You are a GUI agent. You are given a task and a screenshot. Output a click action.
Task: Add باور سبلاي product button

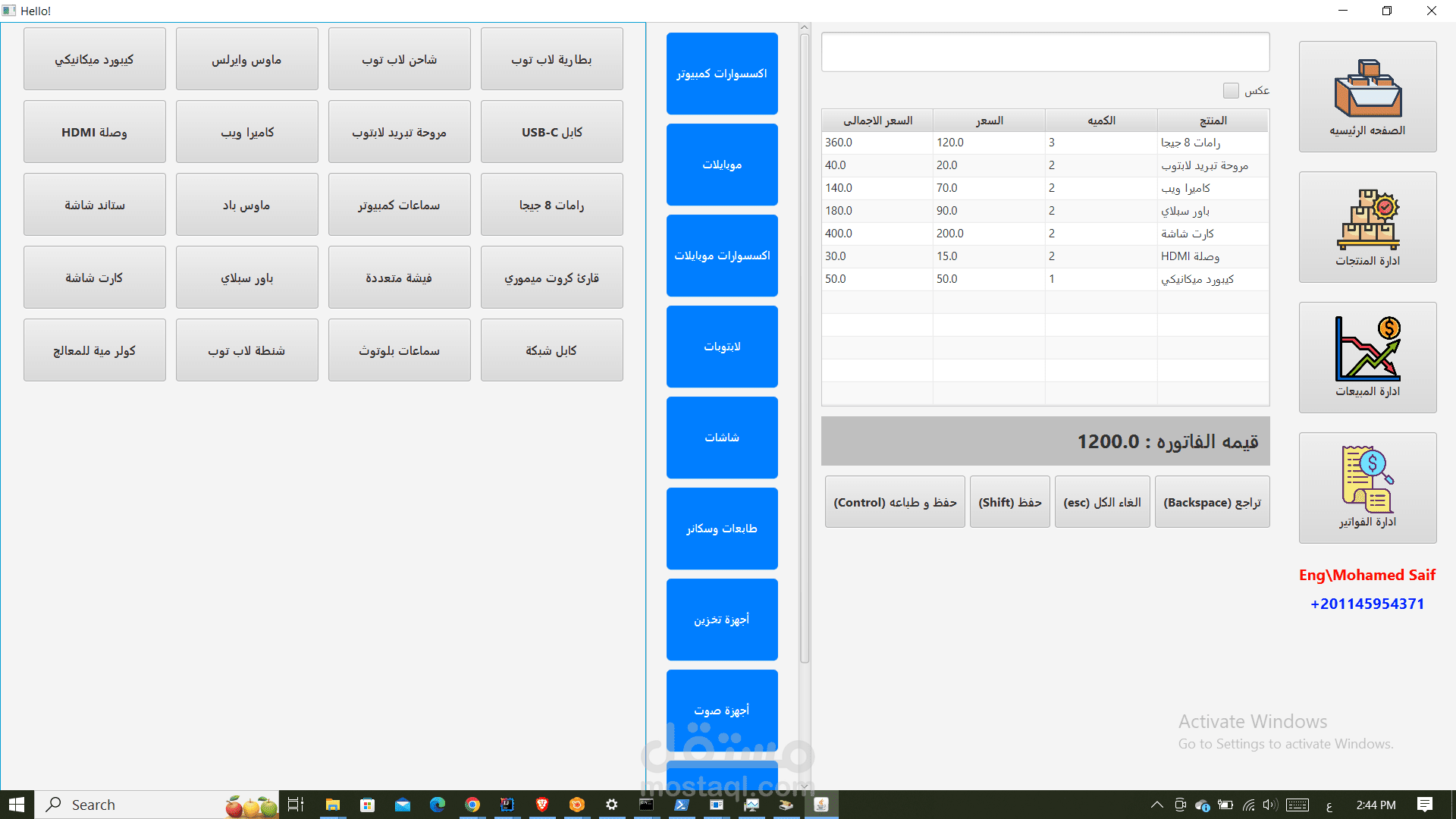click(247, 278)
